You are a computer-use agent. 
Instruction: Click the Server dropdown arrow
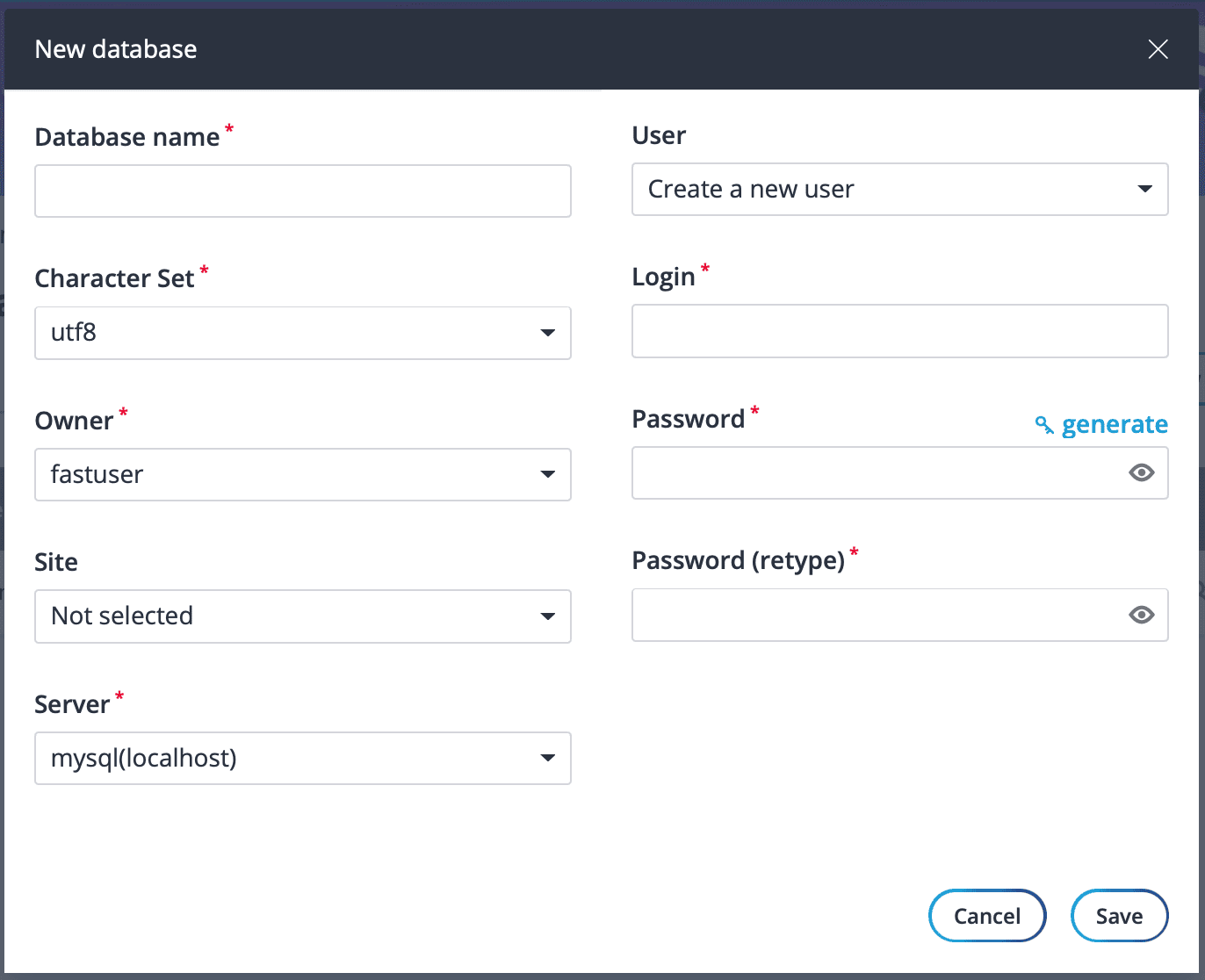tap(548, 758)
